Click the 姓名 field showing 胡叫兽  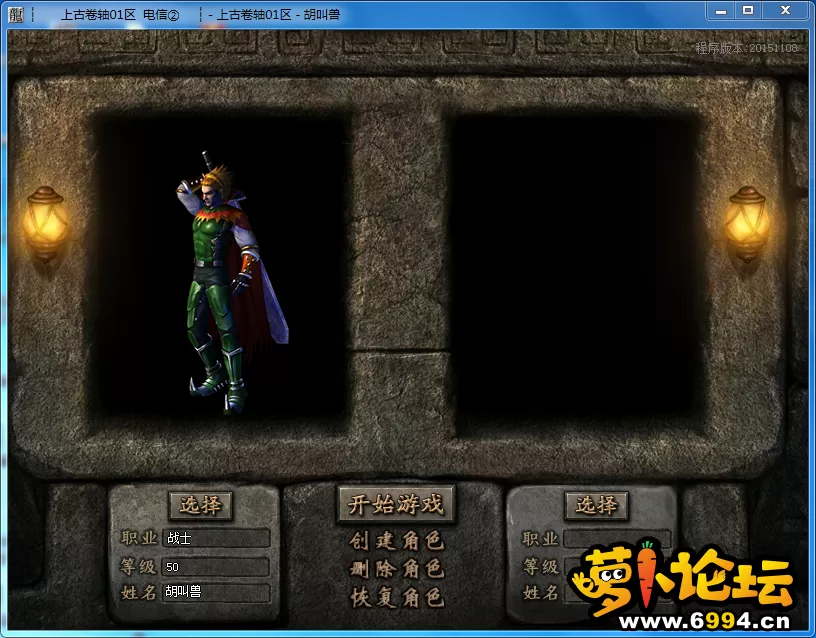tap(216, 592)
